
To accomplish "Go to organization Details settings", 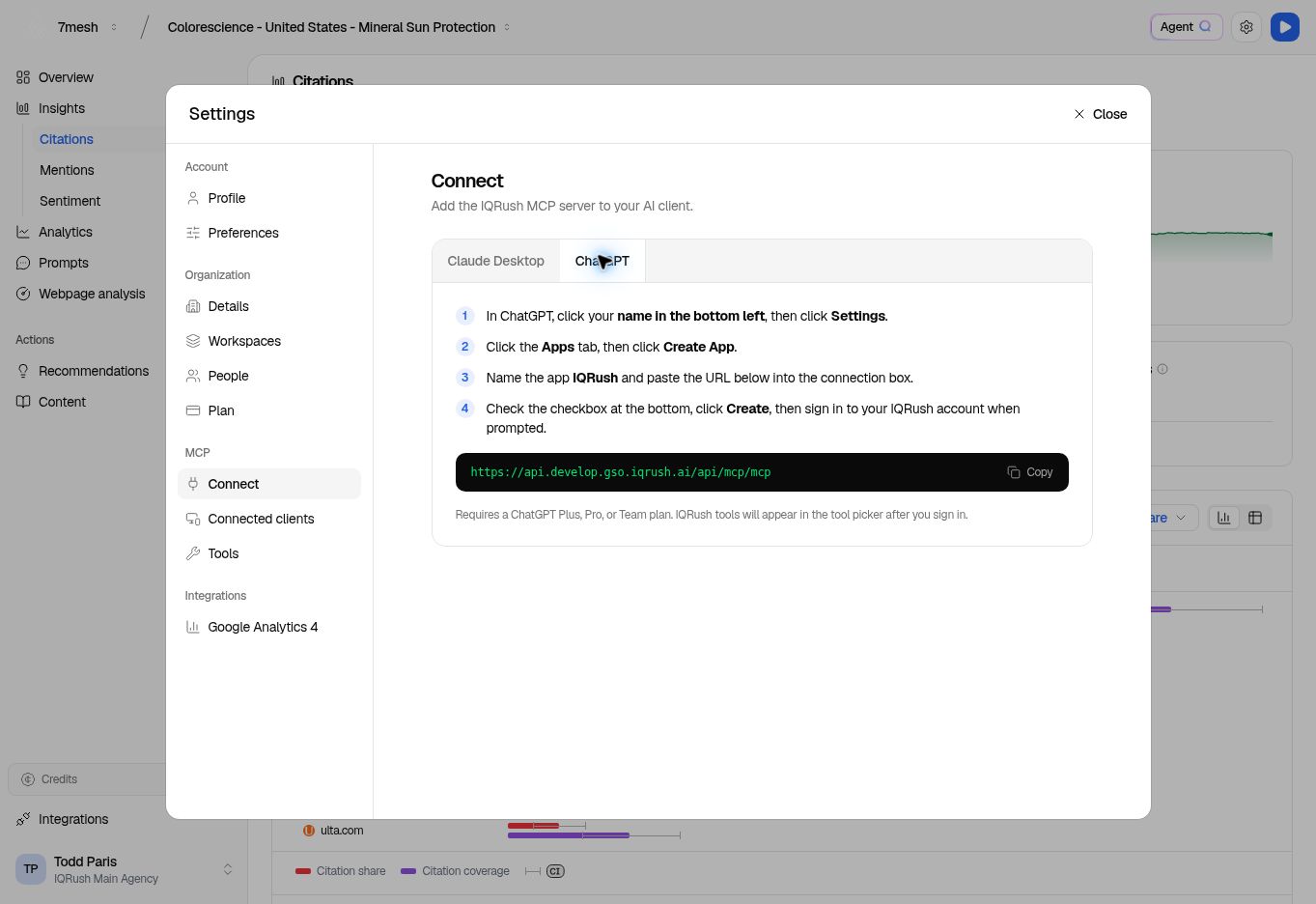I will coord(269,306).
